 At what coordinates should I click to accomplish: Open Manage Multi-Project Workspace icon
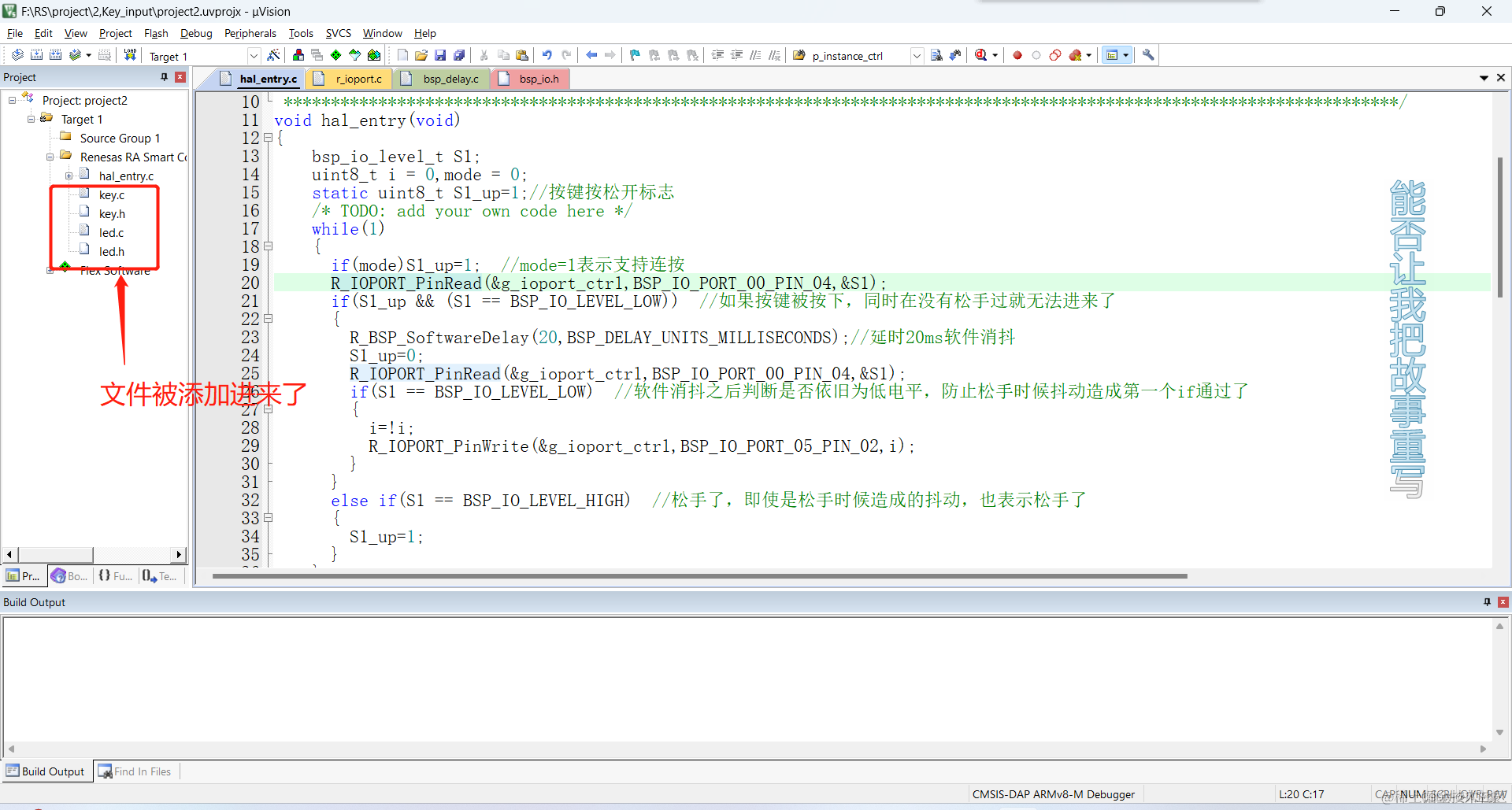pyautogui.click(x=317, y=55)
